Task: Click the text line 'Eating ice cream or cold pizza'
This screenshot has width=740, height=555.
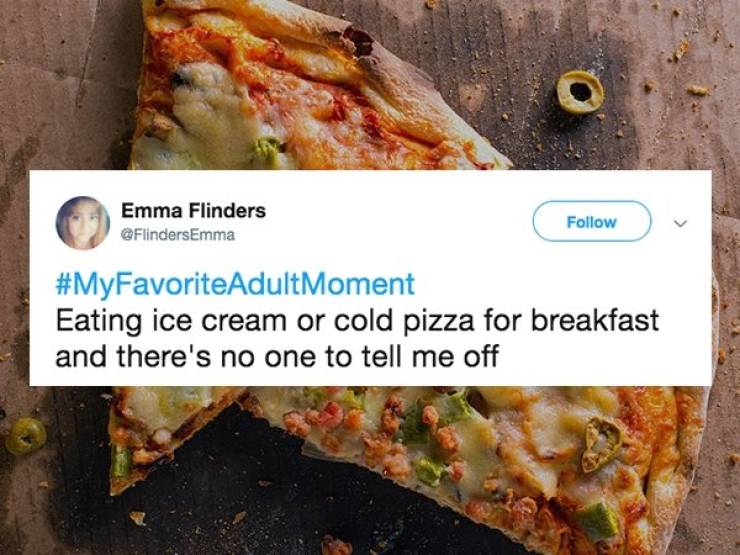Action: click(265, 321)
